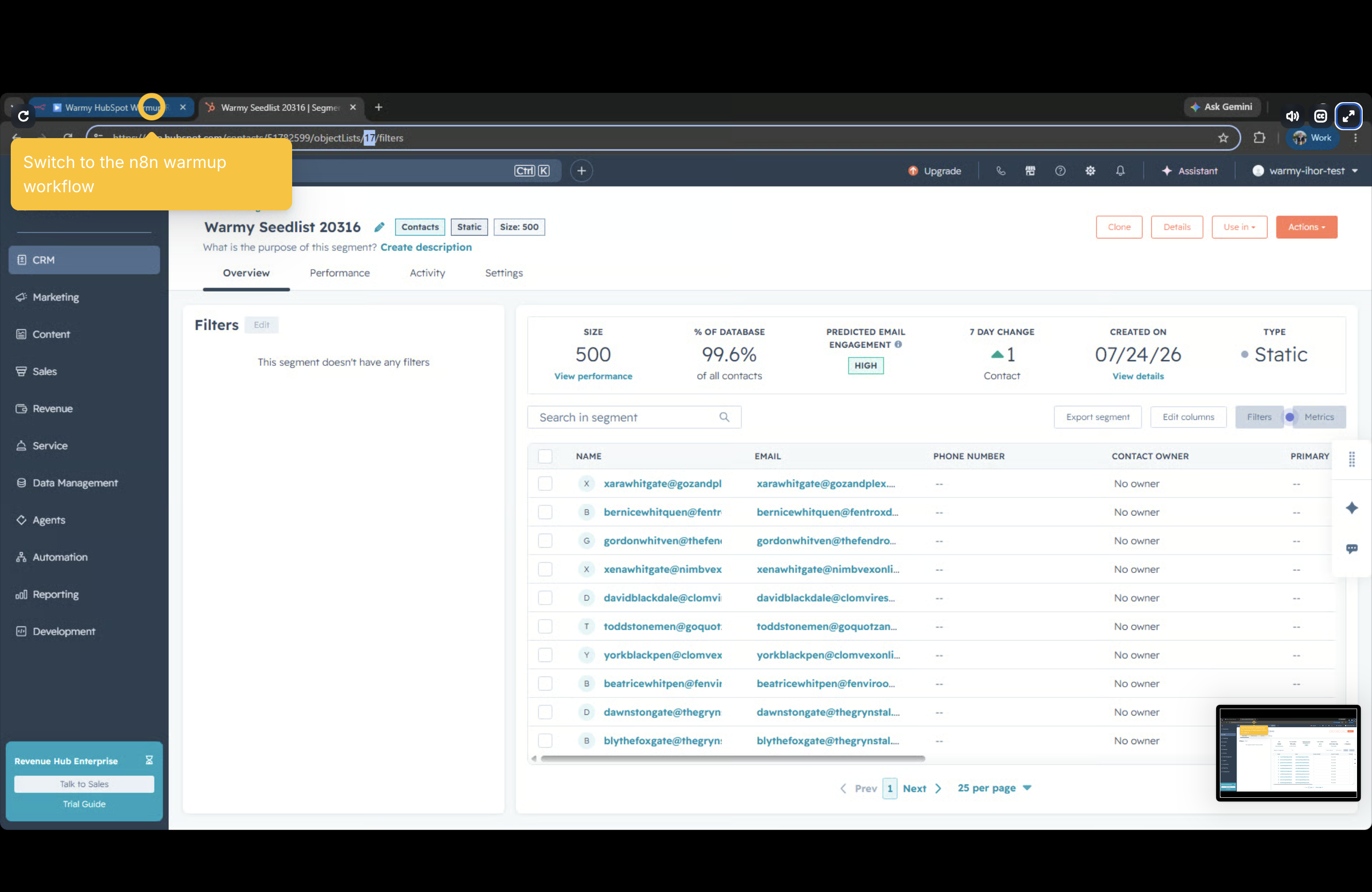Close the Warmy HubSpot Warmup browser tab
1372x892 pixels.
coord(183,107)
